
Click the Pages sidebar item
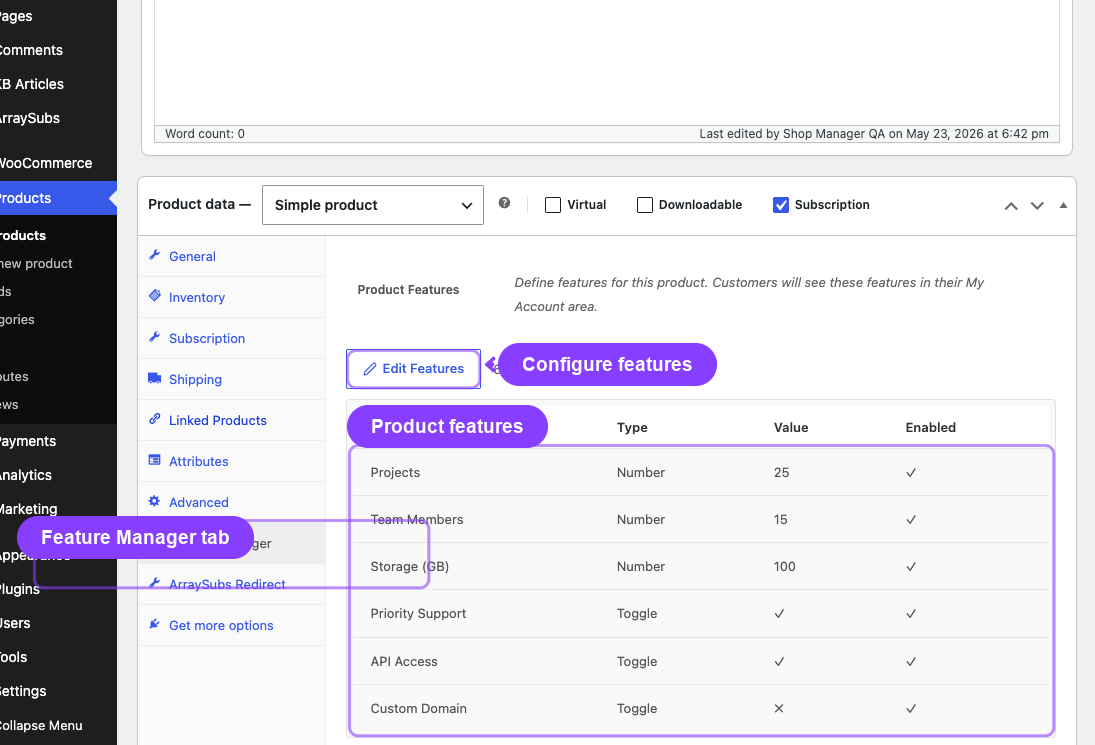(58, 16)
